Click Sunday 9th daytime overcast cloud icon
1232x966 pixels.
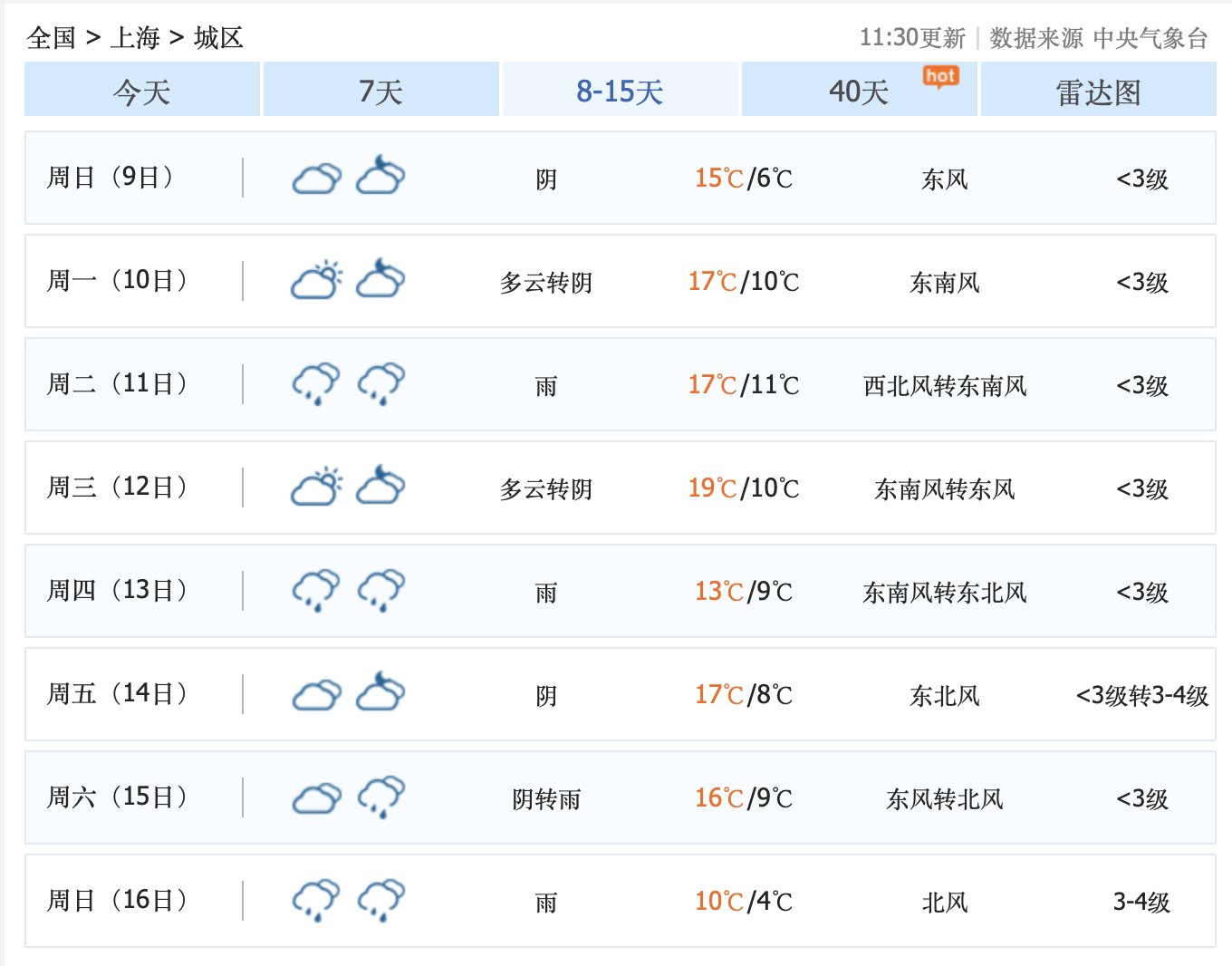pos(316,179)
